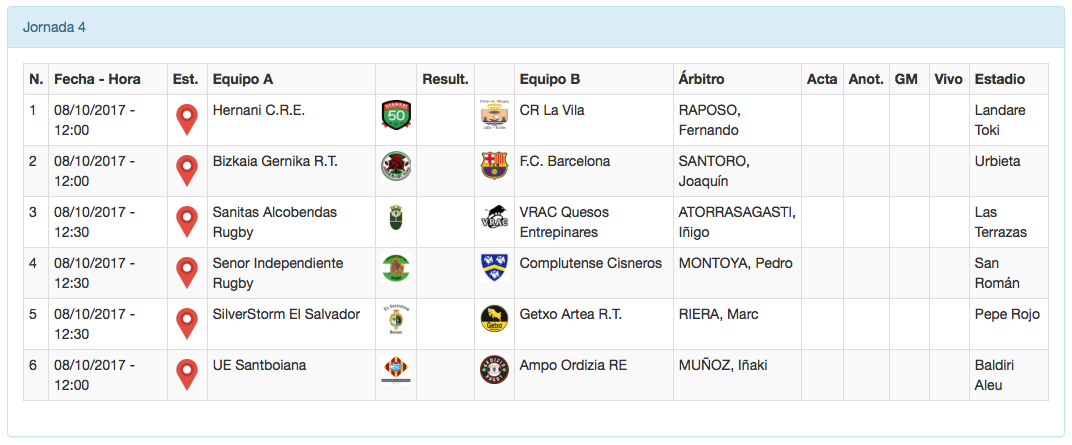1072x445 pixels.
Task: Click the map pin for Hernani C.R.E. match
Action: click(186, 119)
